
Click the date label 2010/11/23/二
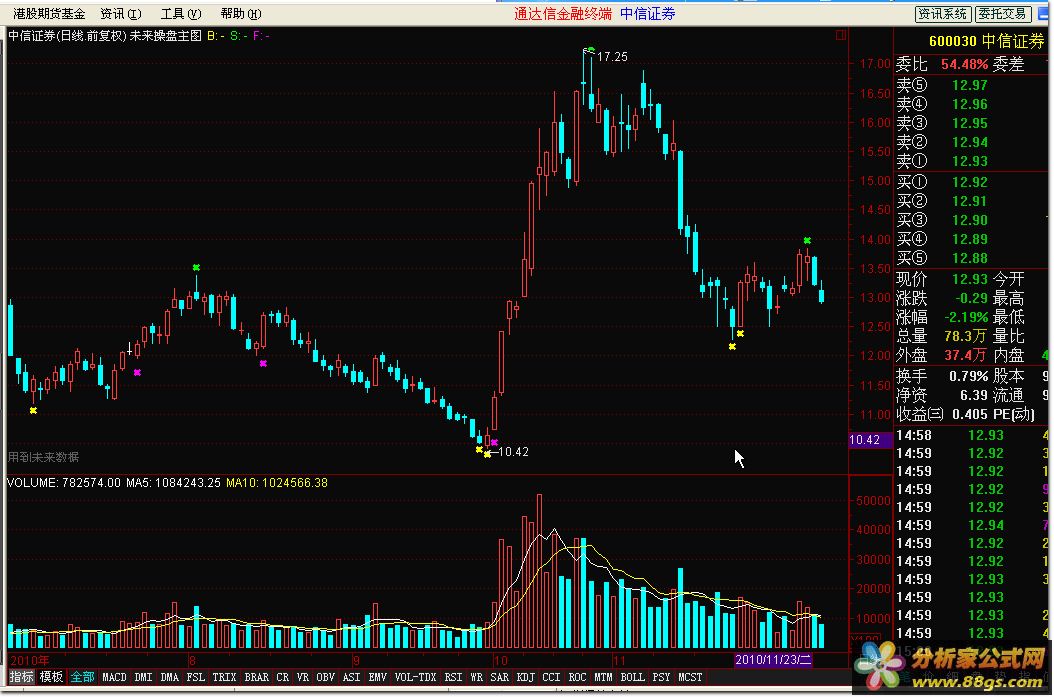(x=774, y=659)
